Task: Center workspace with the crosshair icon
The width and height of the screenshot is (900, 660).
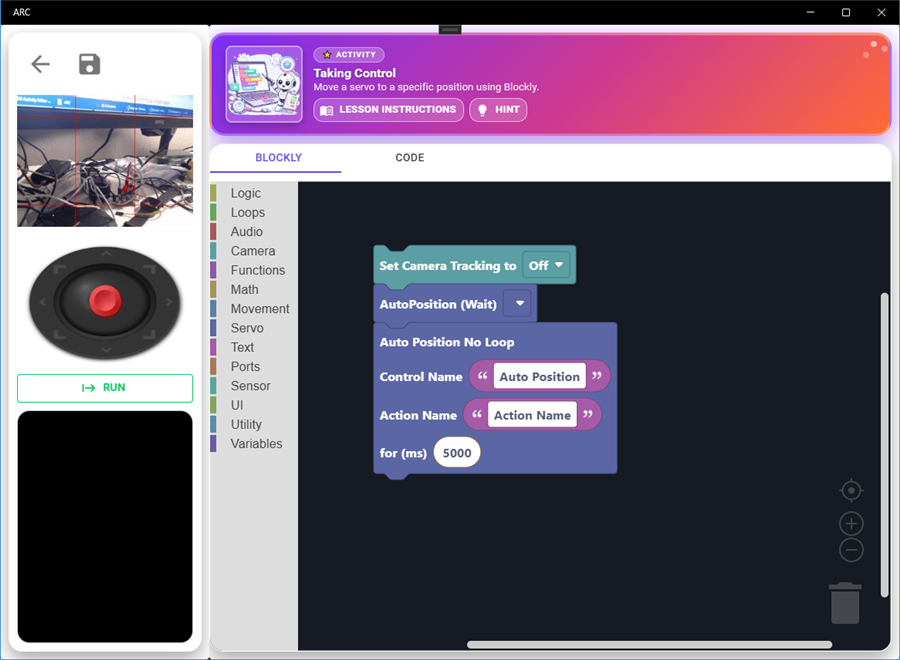Action: coord(851,490)
